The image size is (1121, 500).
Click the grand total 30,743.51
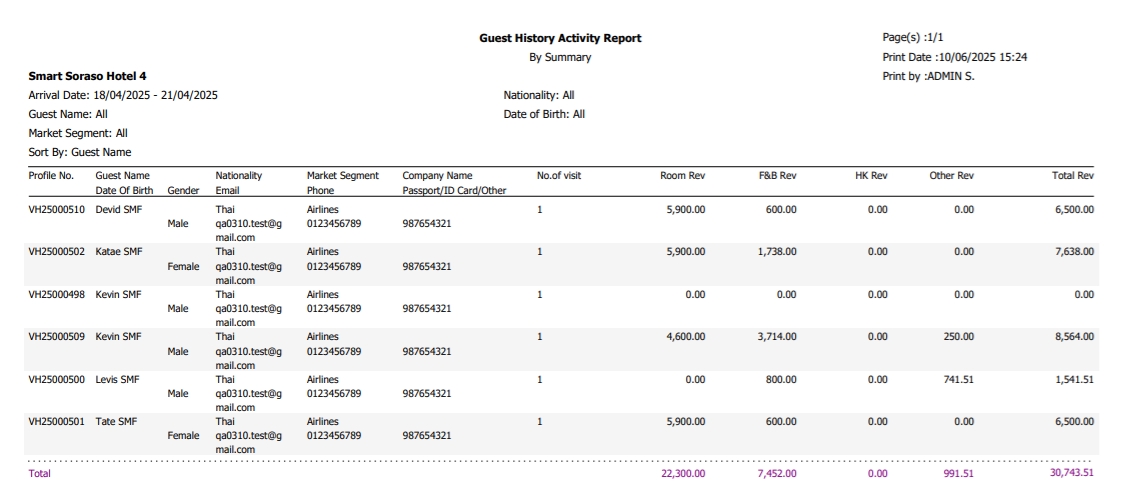(1071, 473)
